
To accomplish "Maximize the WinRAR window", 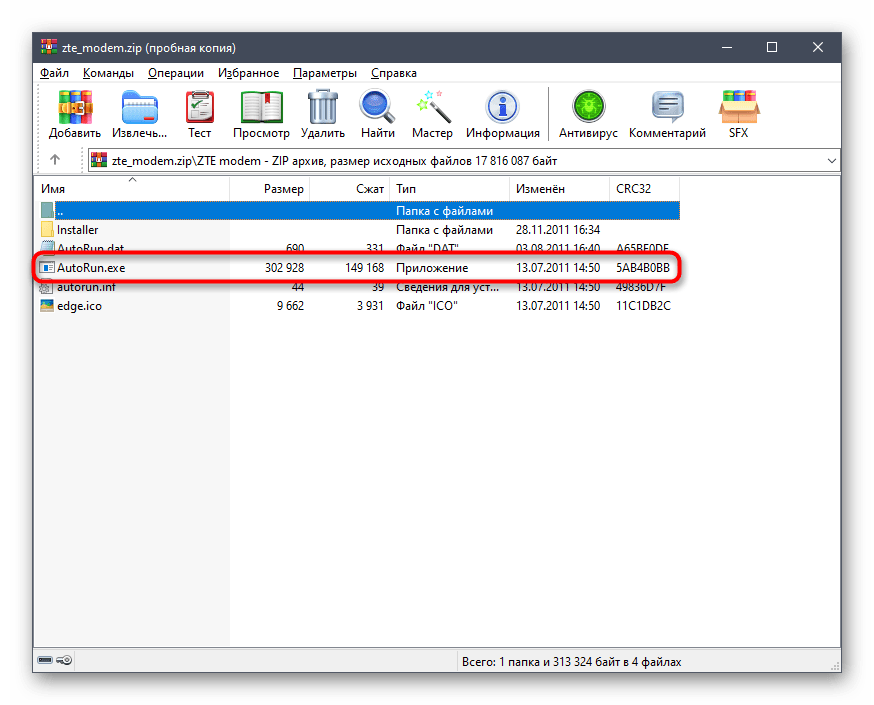I will pyautogui.click(x=772, y=47).
